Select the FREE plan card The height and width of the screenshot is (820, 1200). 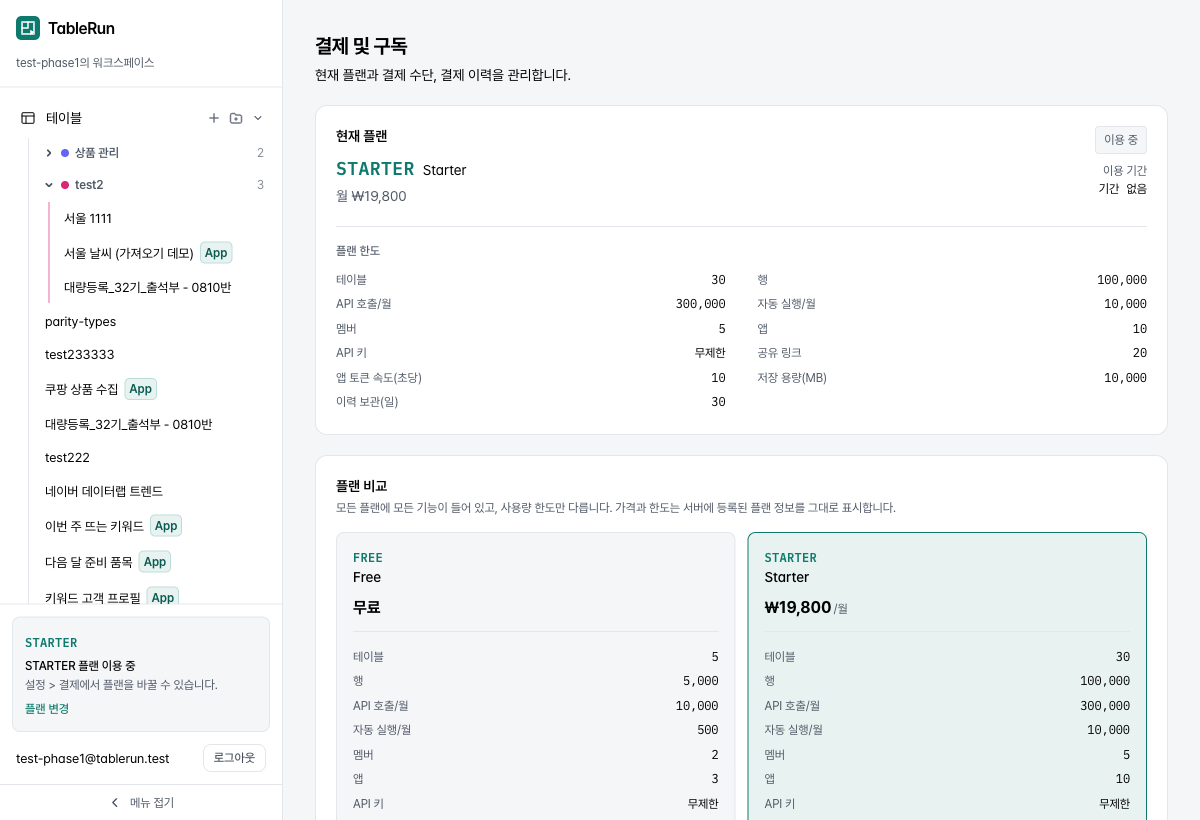[535, 676]
